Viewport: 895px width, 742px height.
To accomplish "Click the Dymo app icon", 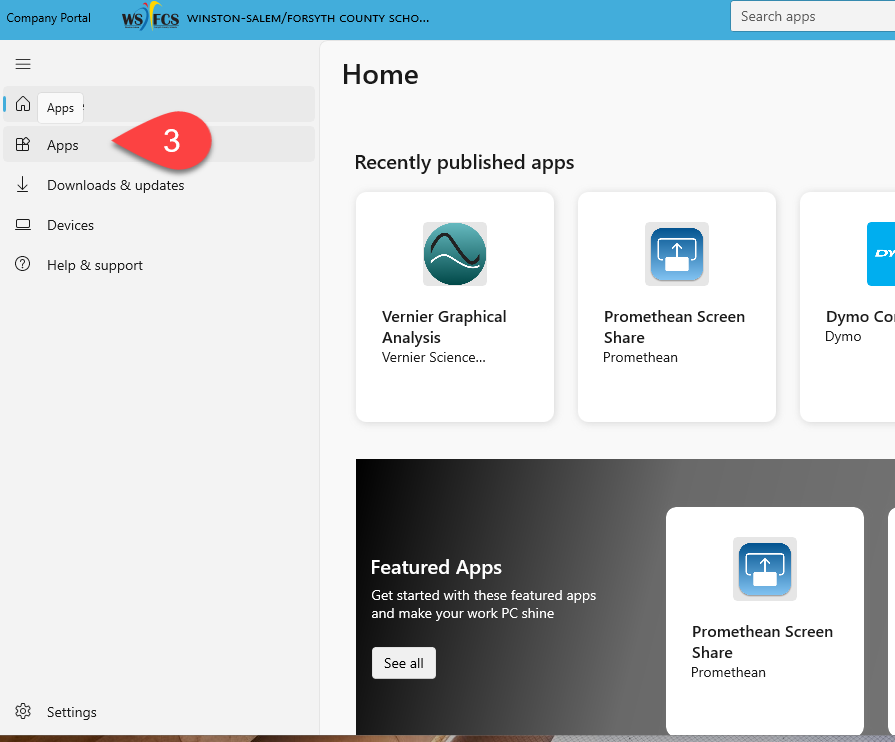I will 881,254.
